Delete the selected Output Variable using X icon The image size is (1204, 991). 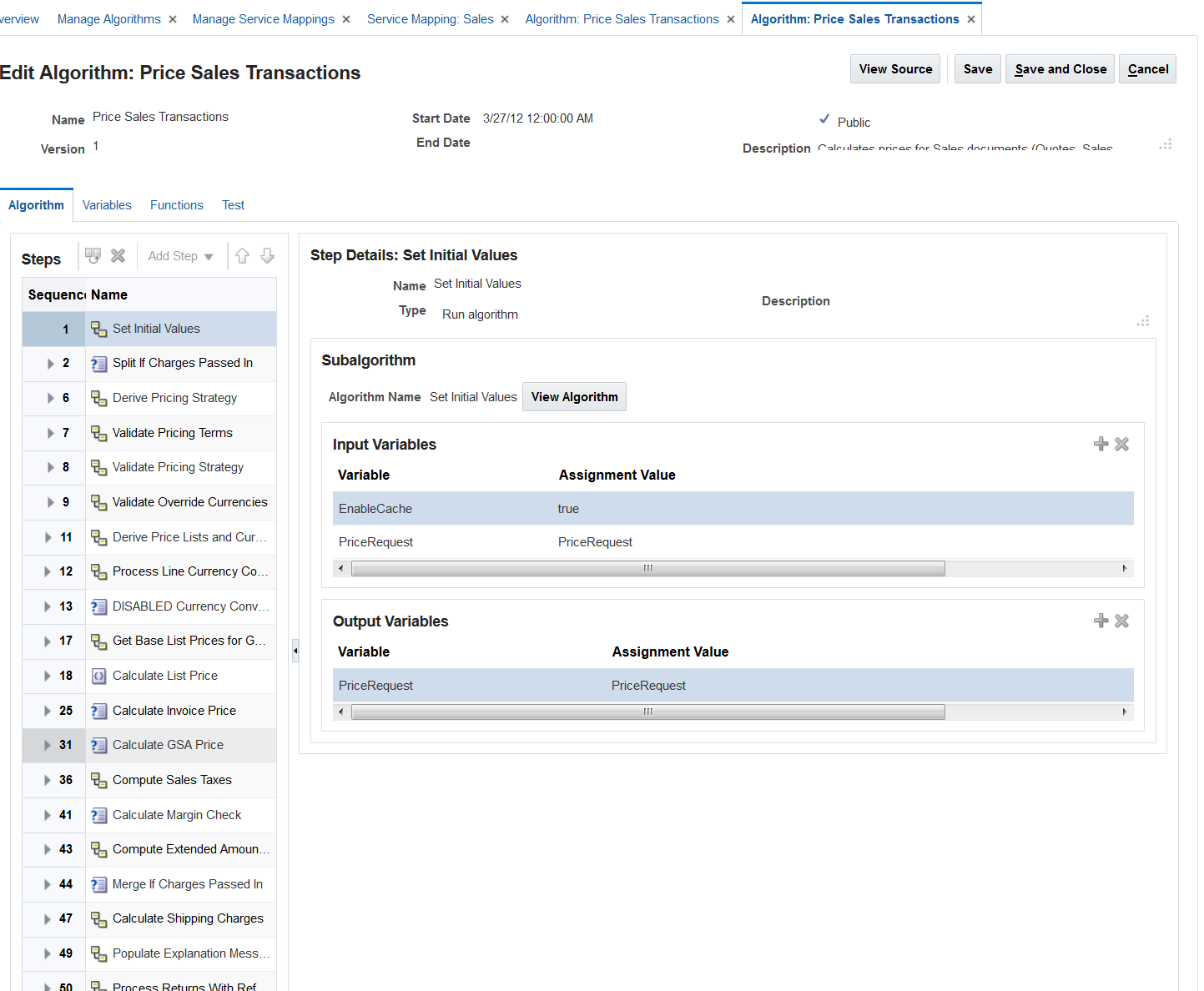(1121, 621)
